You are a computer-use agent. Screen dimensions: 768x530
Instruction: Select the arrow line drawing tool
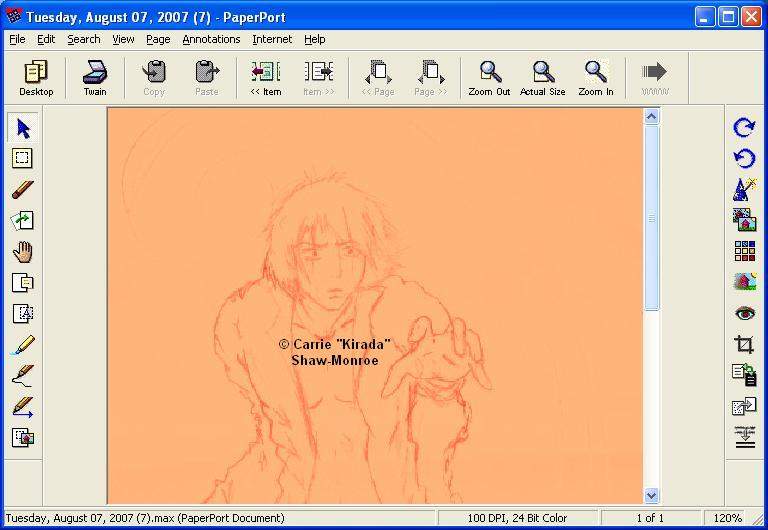pos(23,407)
